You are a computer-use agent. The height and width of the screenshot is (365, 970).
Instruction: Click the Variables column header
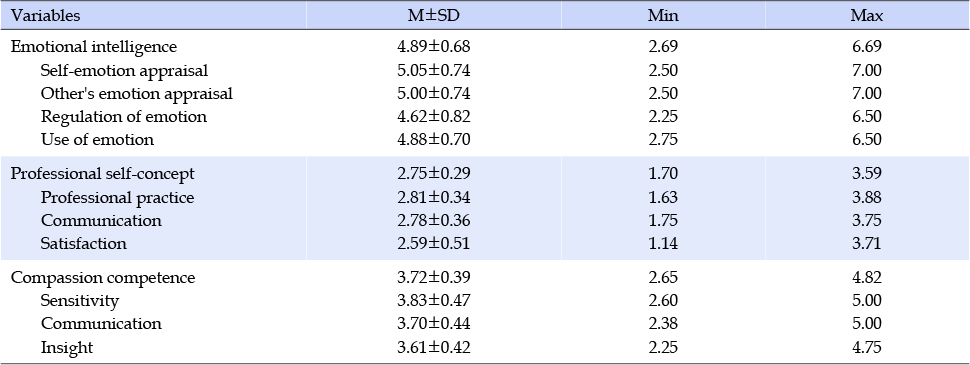[x=46, y=16]
